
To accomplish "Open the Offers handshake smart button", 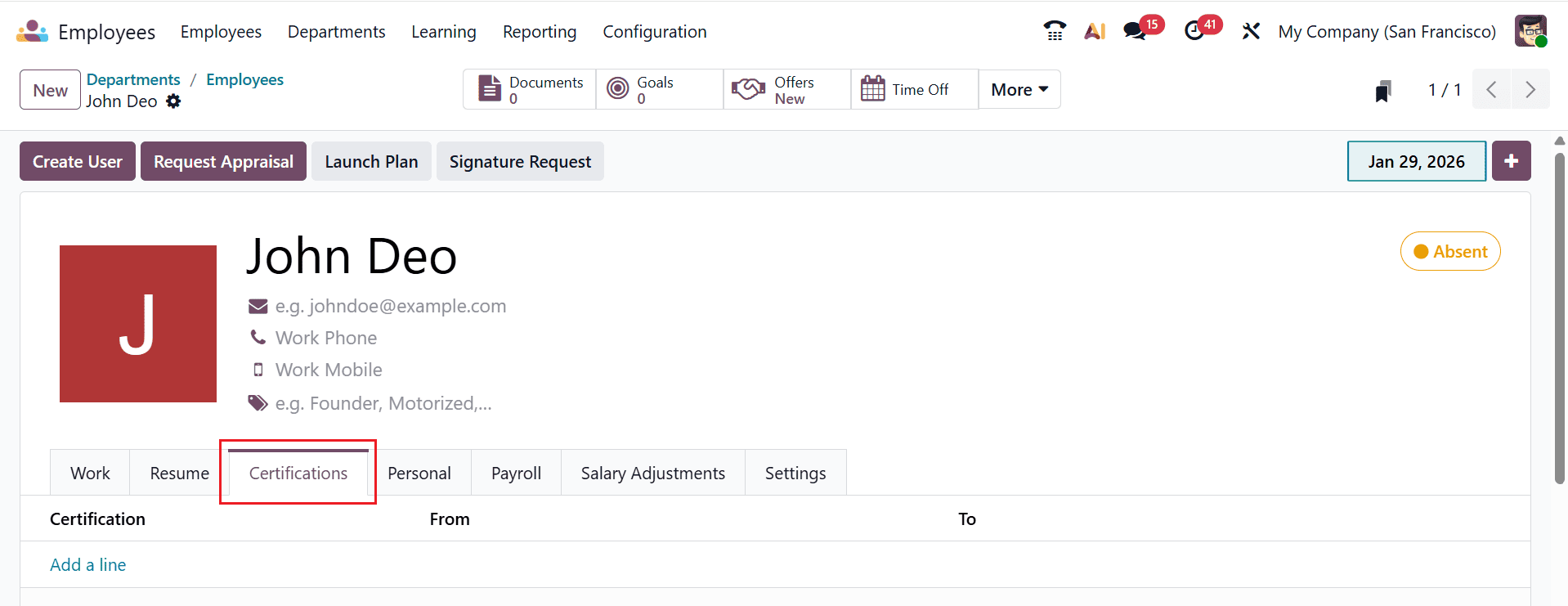I will (787, 89).
